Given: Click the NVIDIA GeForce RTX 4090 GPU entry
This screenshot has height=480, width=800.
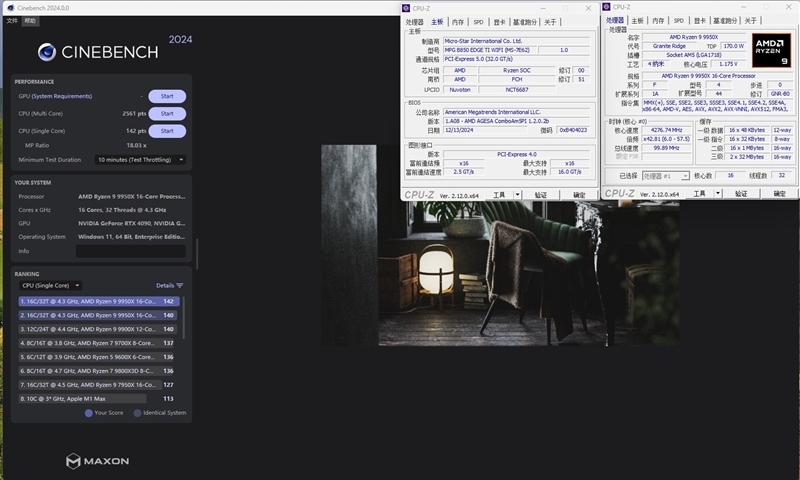Looking at the screenshot, I should (131, 223).
